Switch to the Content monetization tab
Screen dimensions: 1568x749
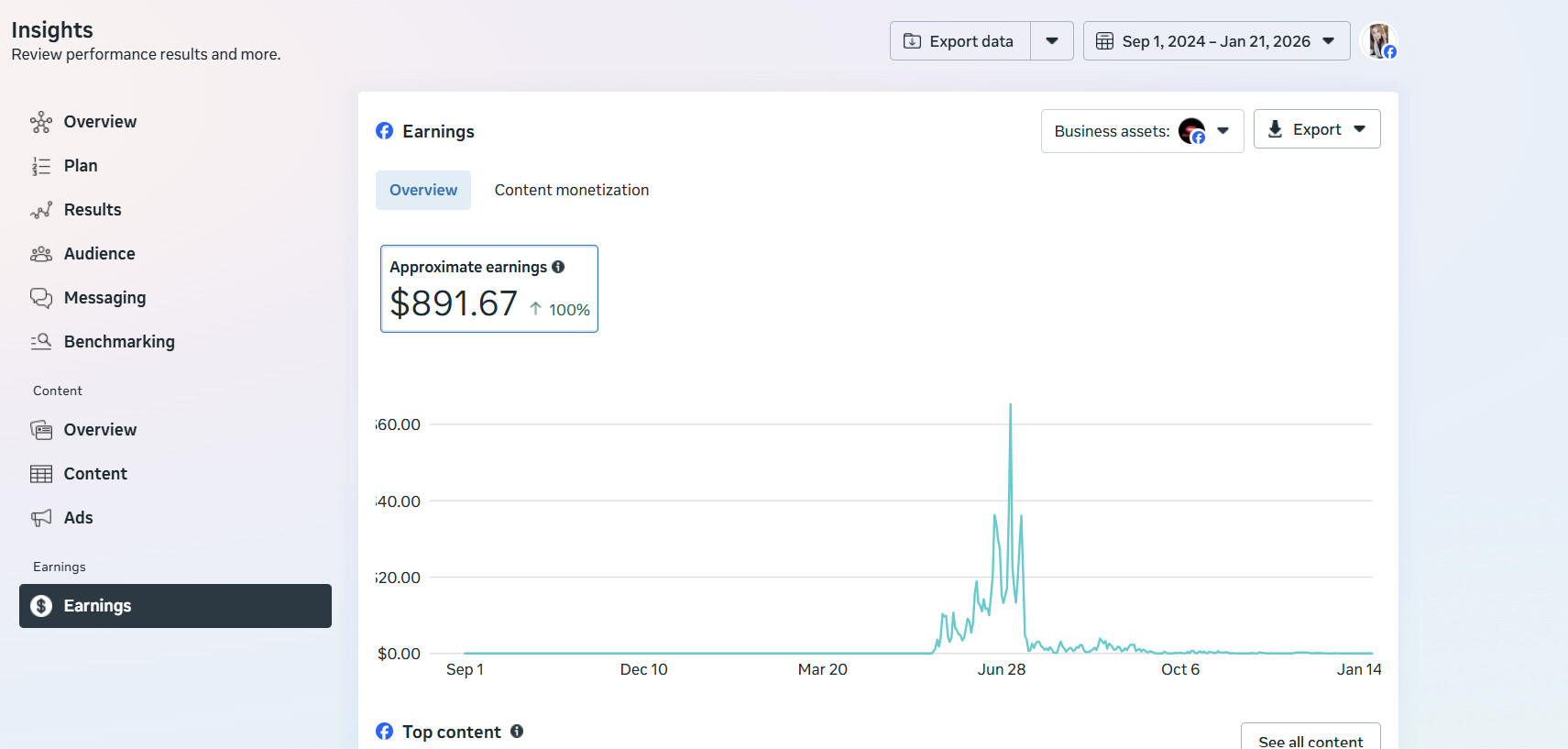[571, 190]
